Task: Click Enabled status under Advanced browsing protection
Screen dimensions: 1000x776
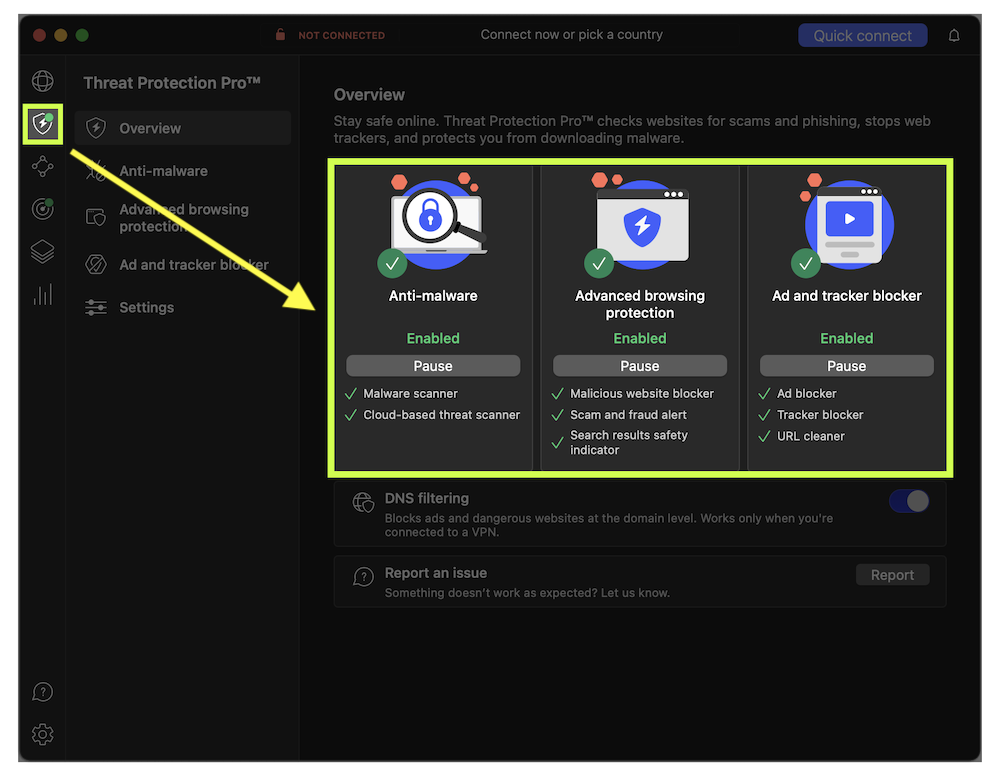Action: (x=640, y=338)
